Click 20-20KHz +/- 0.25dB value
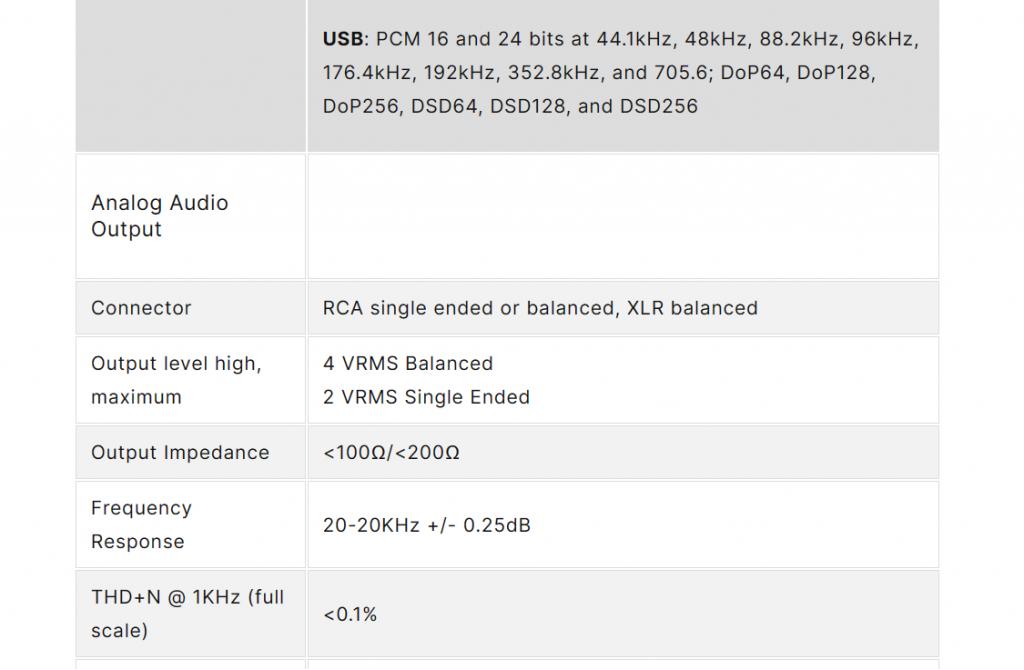1024x670 pixels. click(427, 524)
